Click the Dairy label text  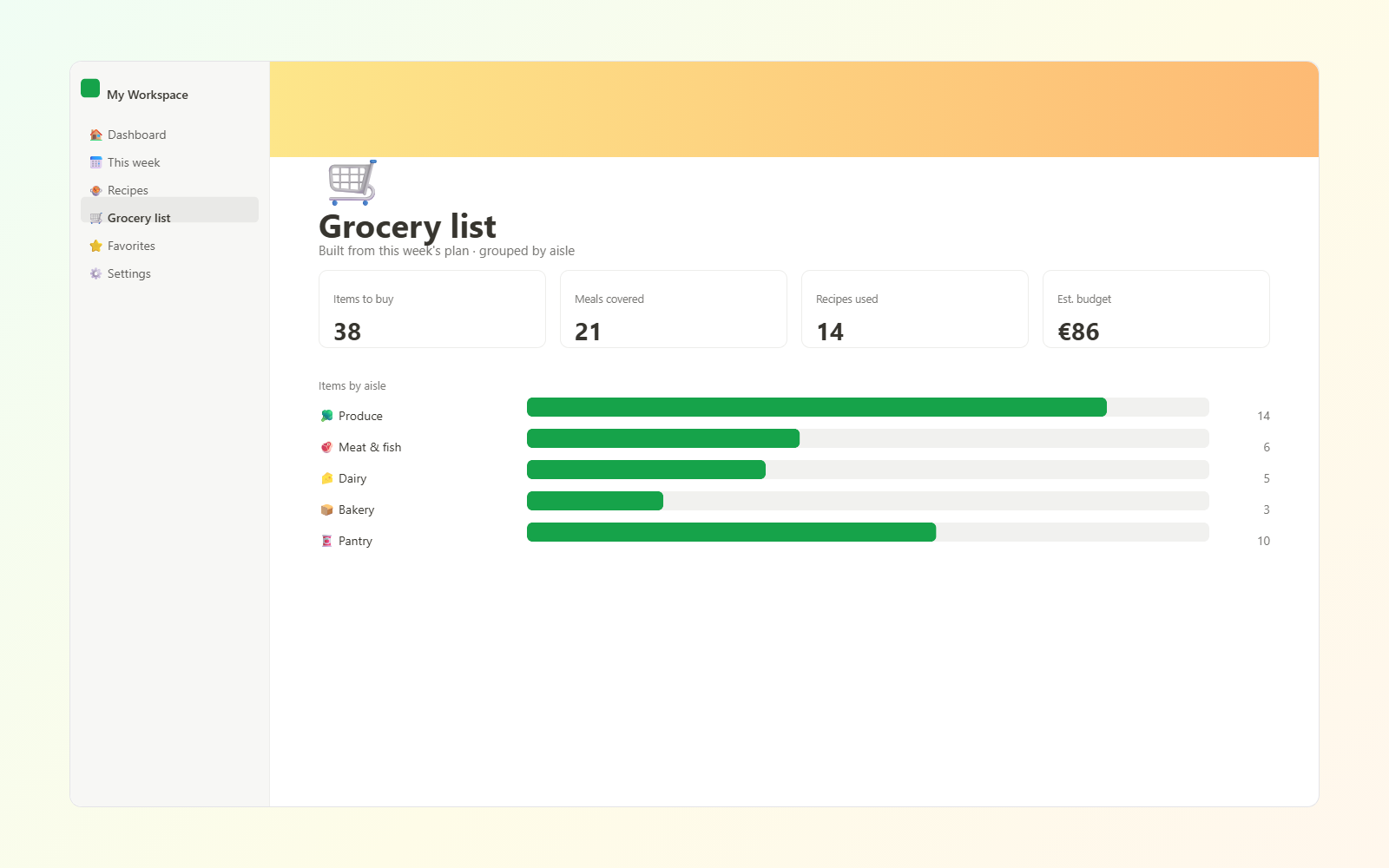point(352,478)
